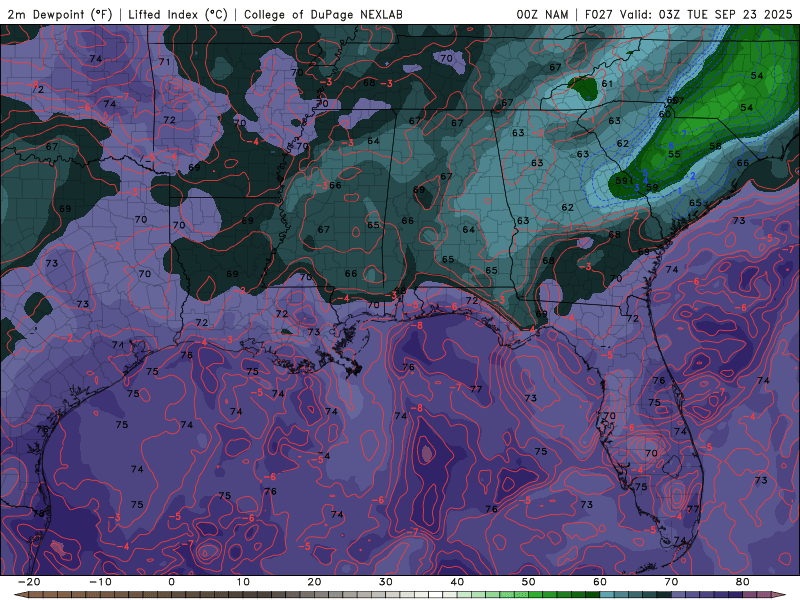Click the 20 label on the color scale

pyautogui.click(x=314, y=582)
